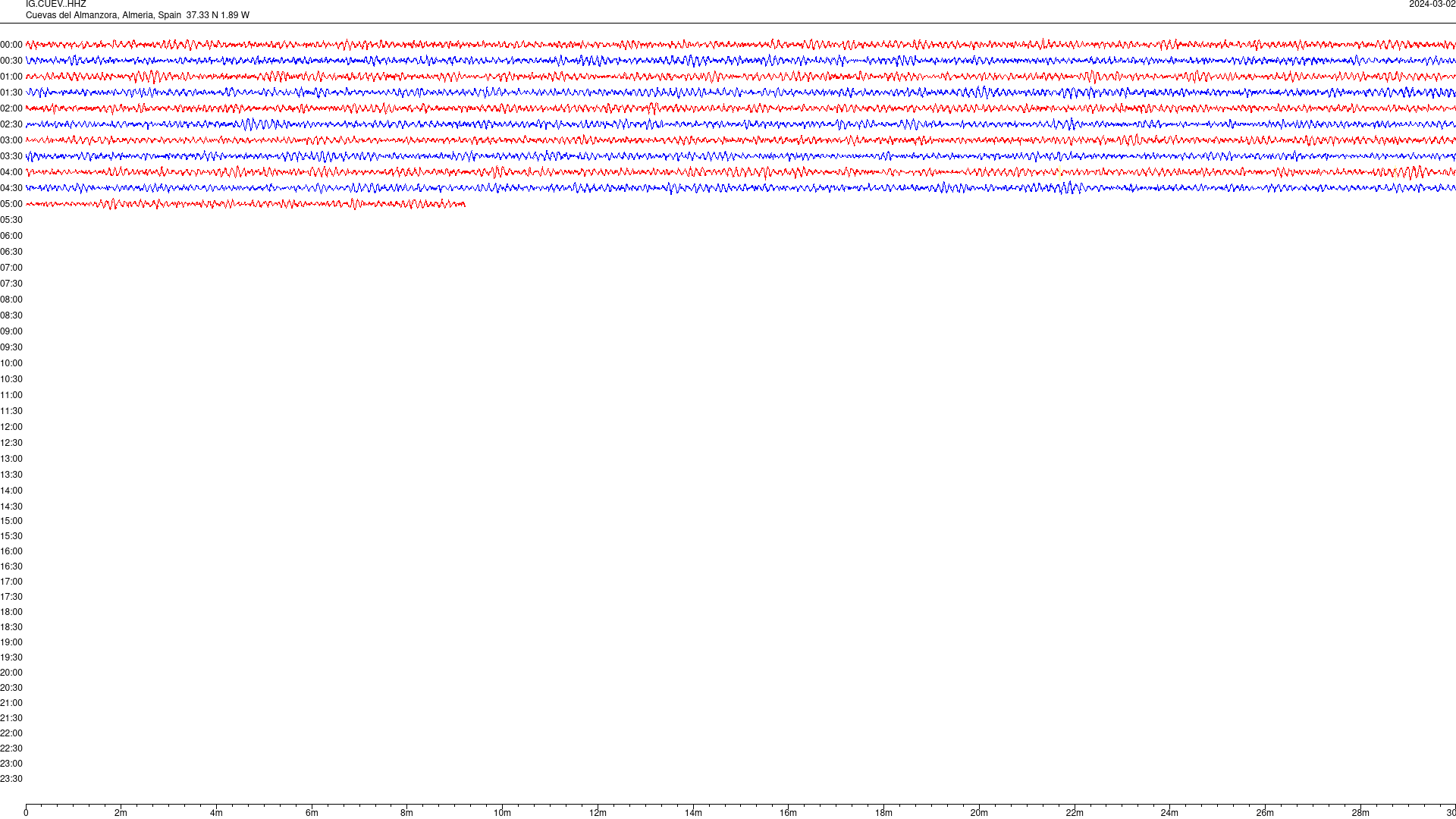The height and width of the screenshot is (819, 1456).
Task: Click the blue 00:30 seismogram trace
Action: 741,61
